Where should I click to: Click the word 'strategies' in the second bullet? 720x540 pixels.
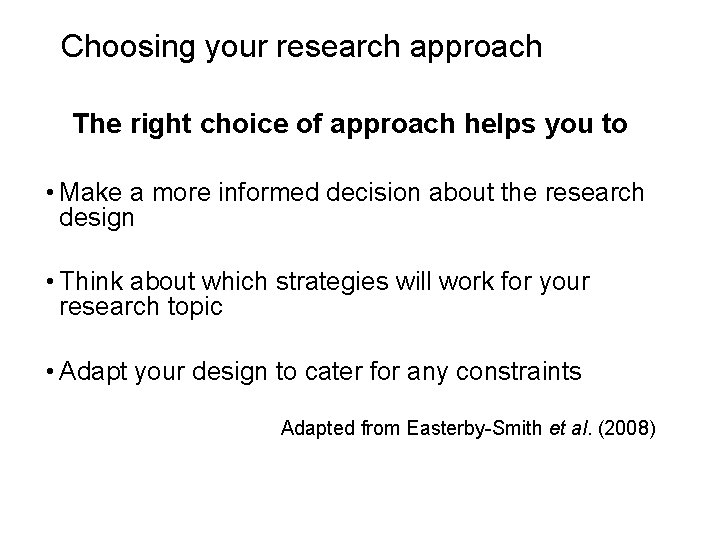(x=332, y=282)
